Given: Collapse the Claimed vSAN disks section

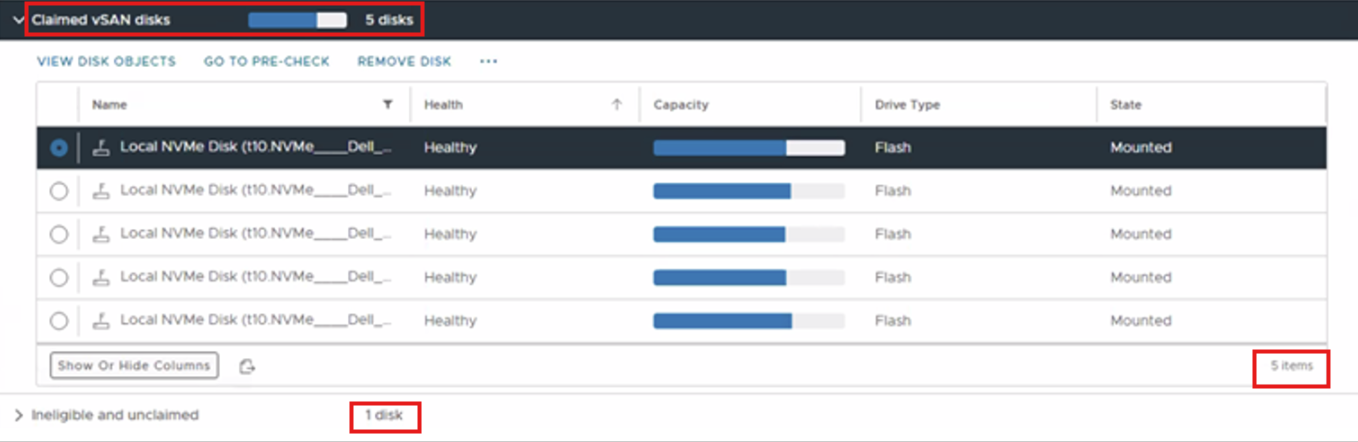Looking at the screenshot, I should click(x=17, y=20).
